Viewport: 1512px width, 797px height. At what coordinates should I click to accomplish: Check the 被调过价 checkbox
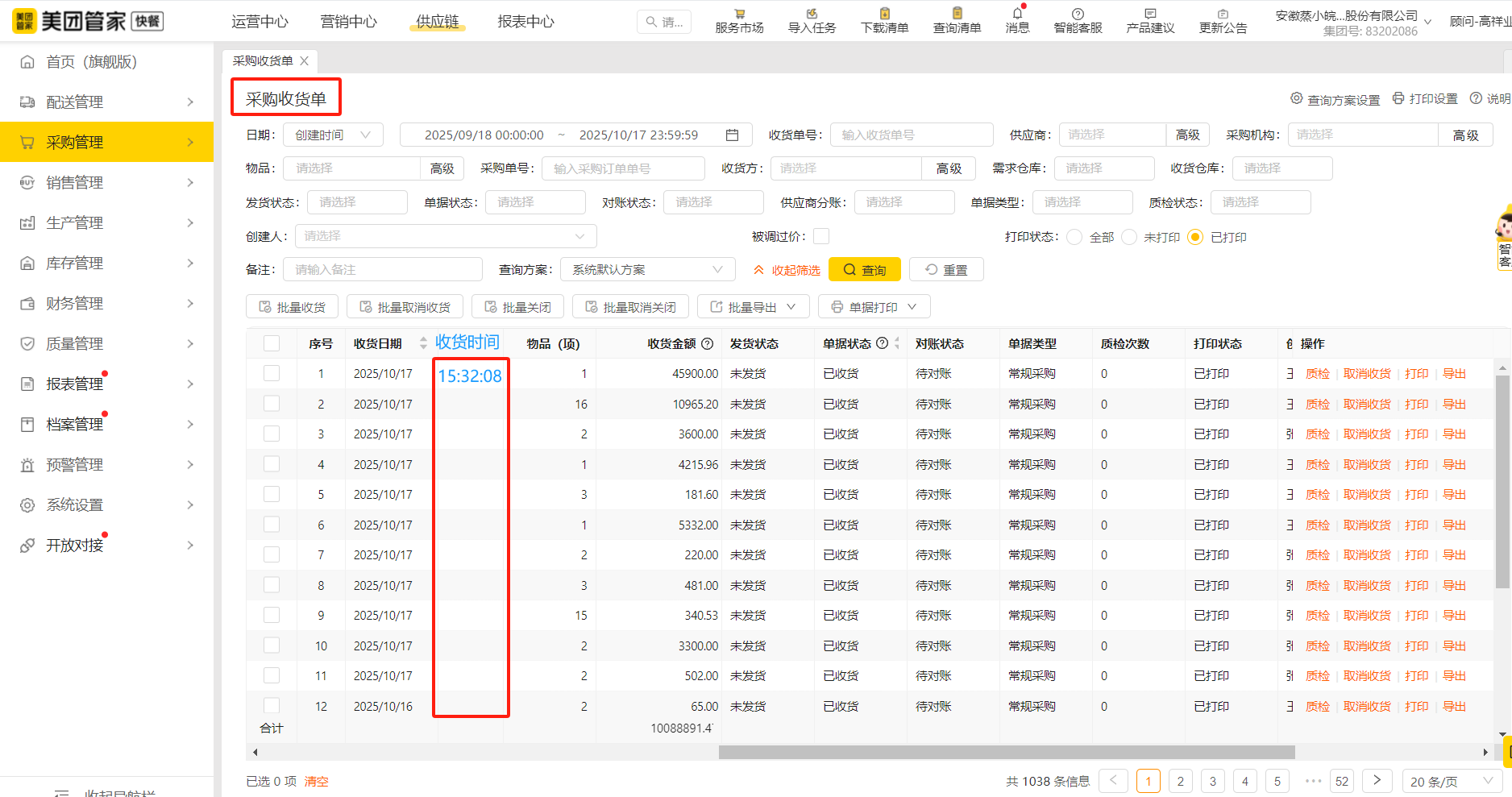point(821,235)
